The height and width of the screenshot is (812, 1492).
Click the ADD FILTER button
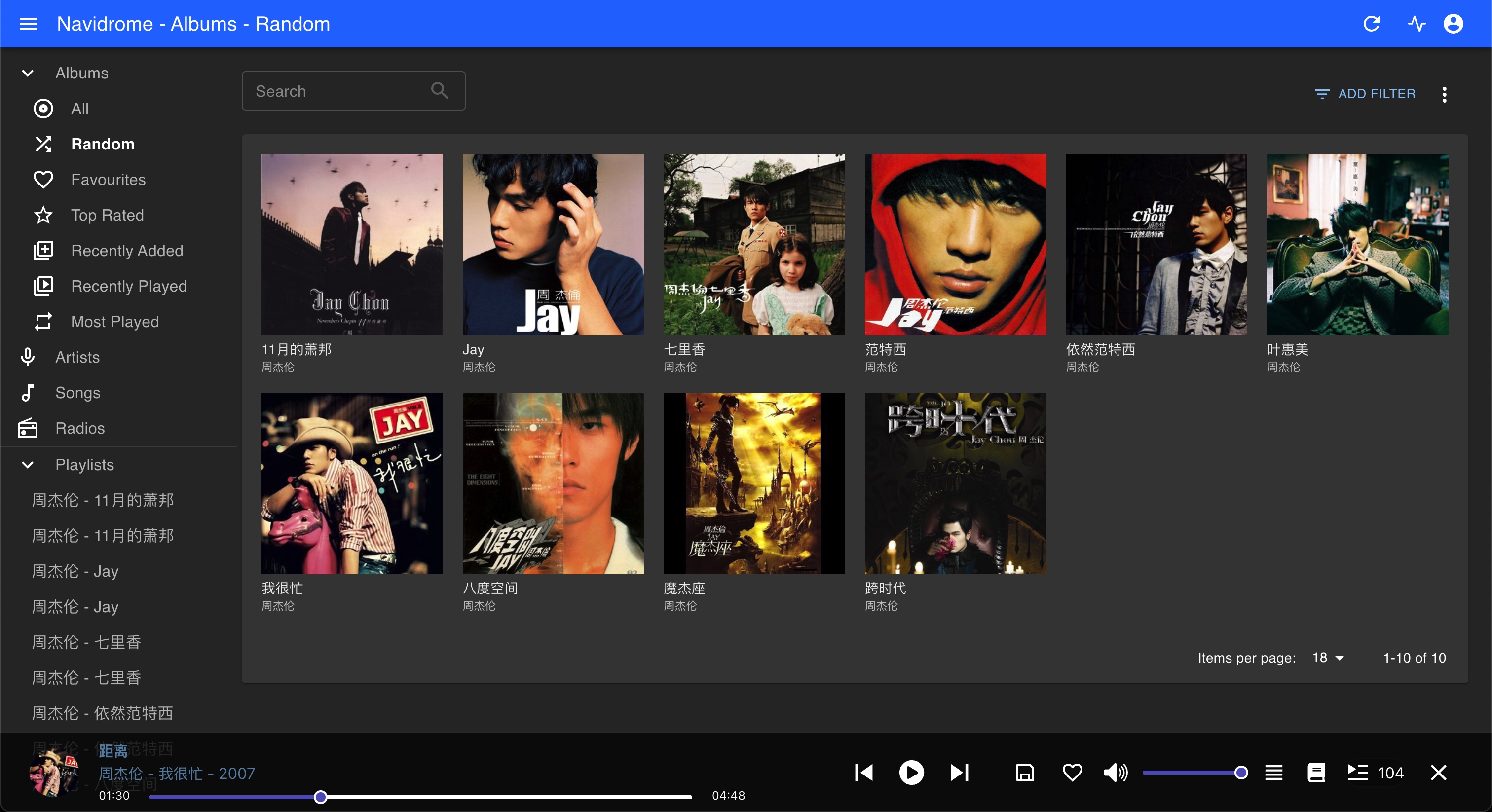click(1365, 94)
